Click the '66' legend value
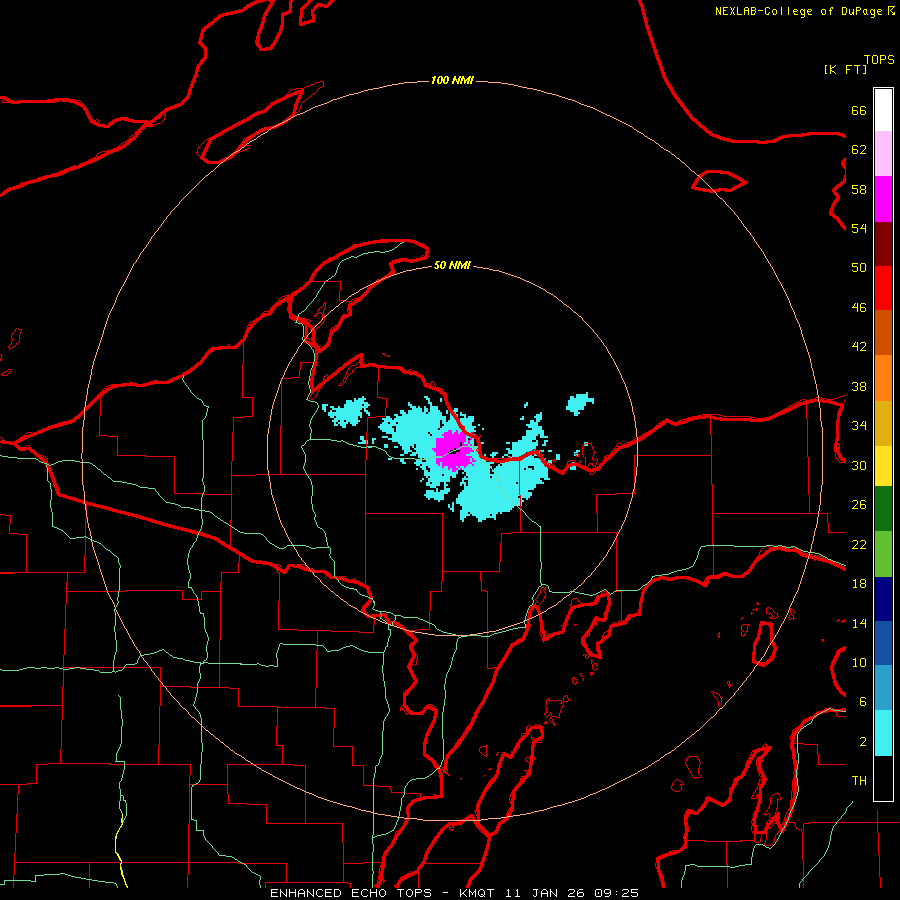 click(859, 110)
